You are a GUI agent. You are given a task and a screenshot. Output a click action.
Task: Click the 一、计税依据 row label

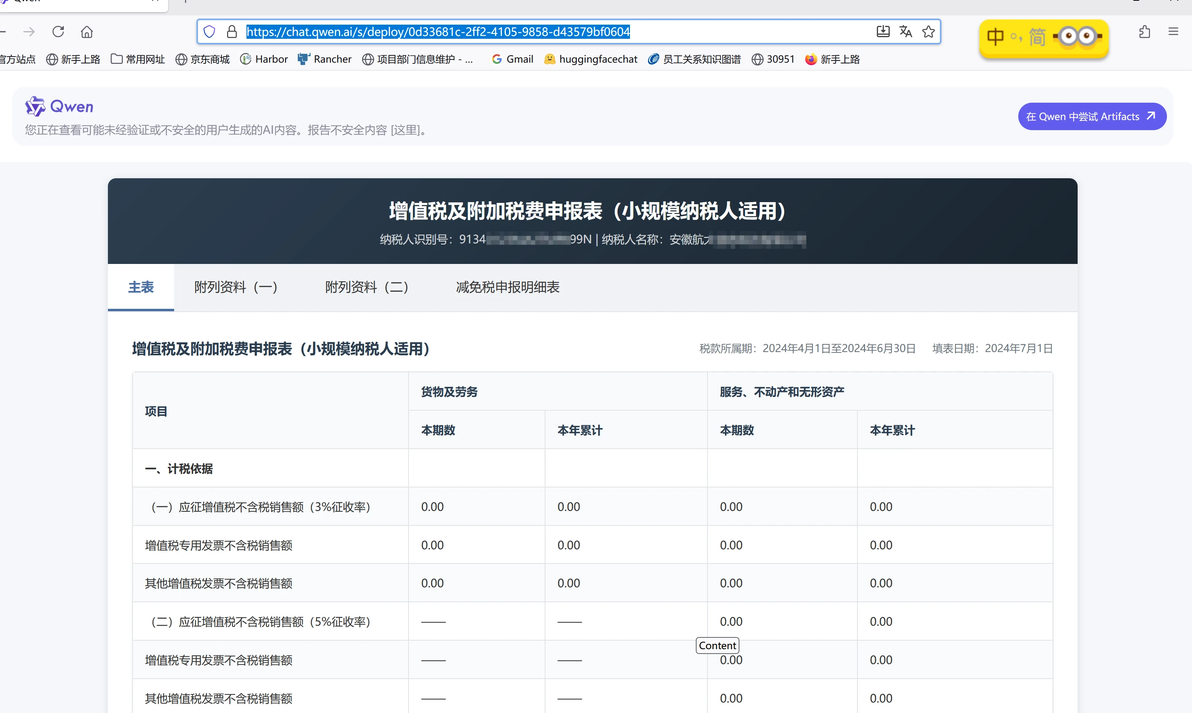[x=179, y=469]
